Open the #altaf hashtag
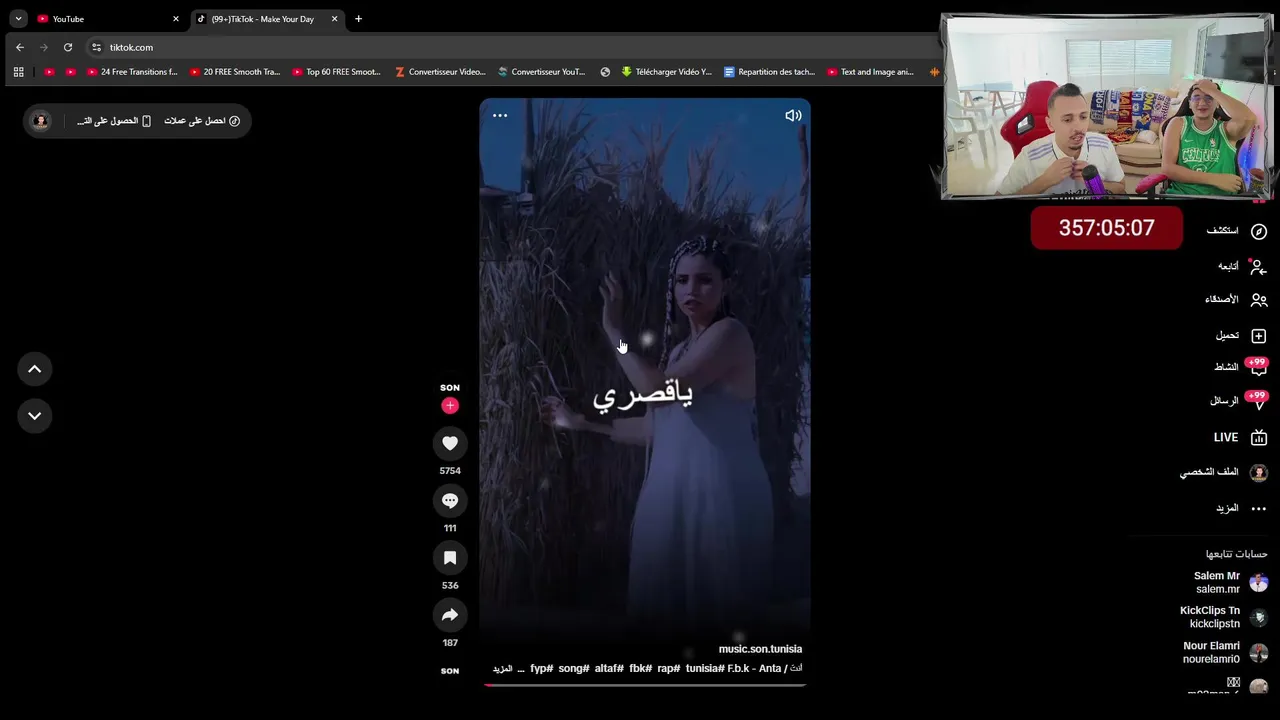This screenshot has height=720, width=1280. (609, 668)
